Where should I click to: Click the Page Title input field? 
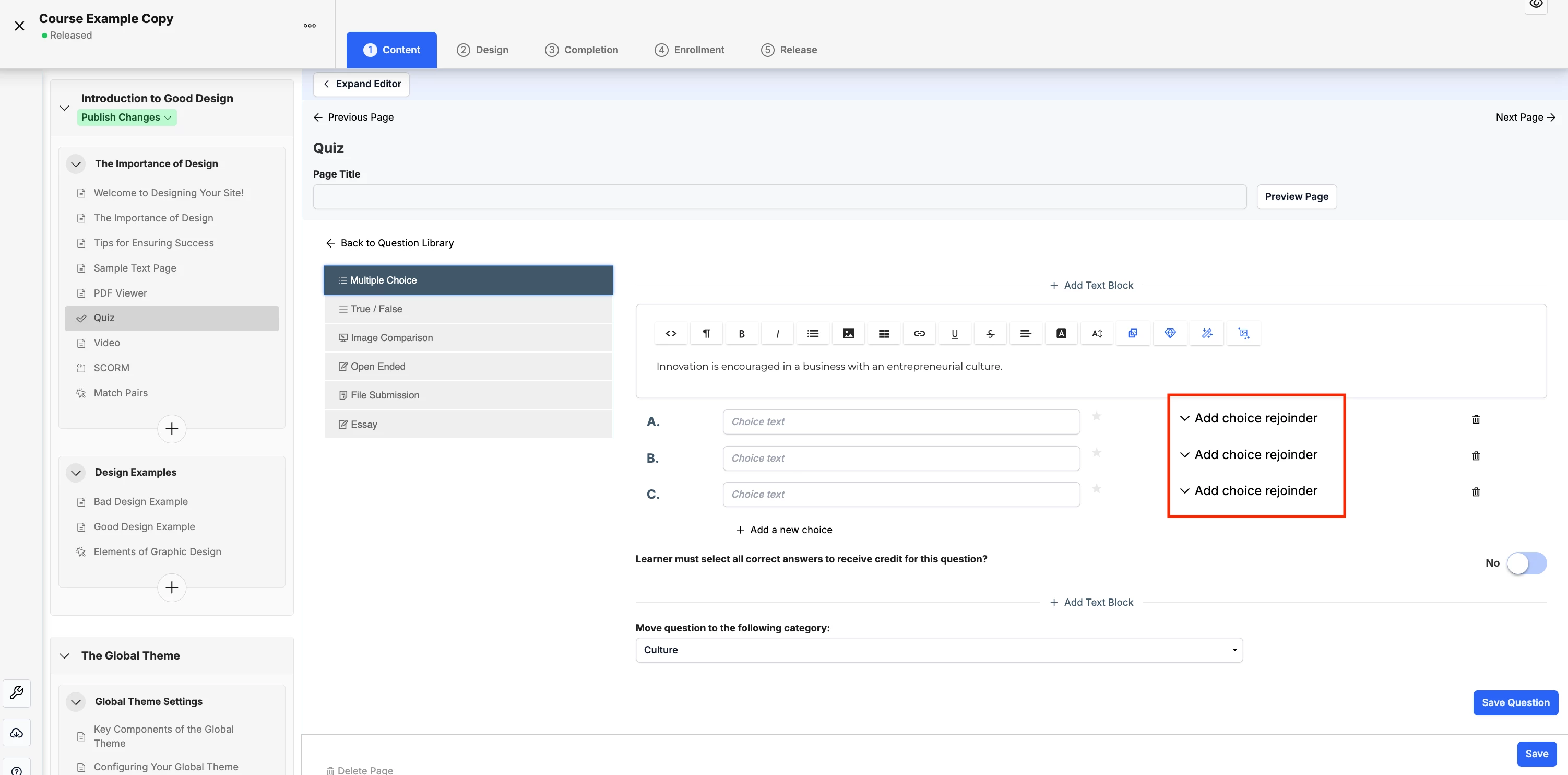(779, 197)
